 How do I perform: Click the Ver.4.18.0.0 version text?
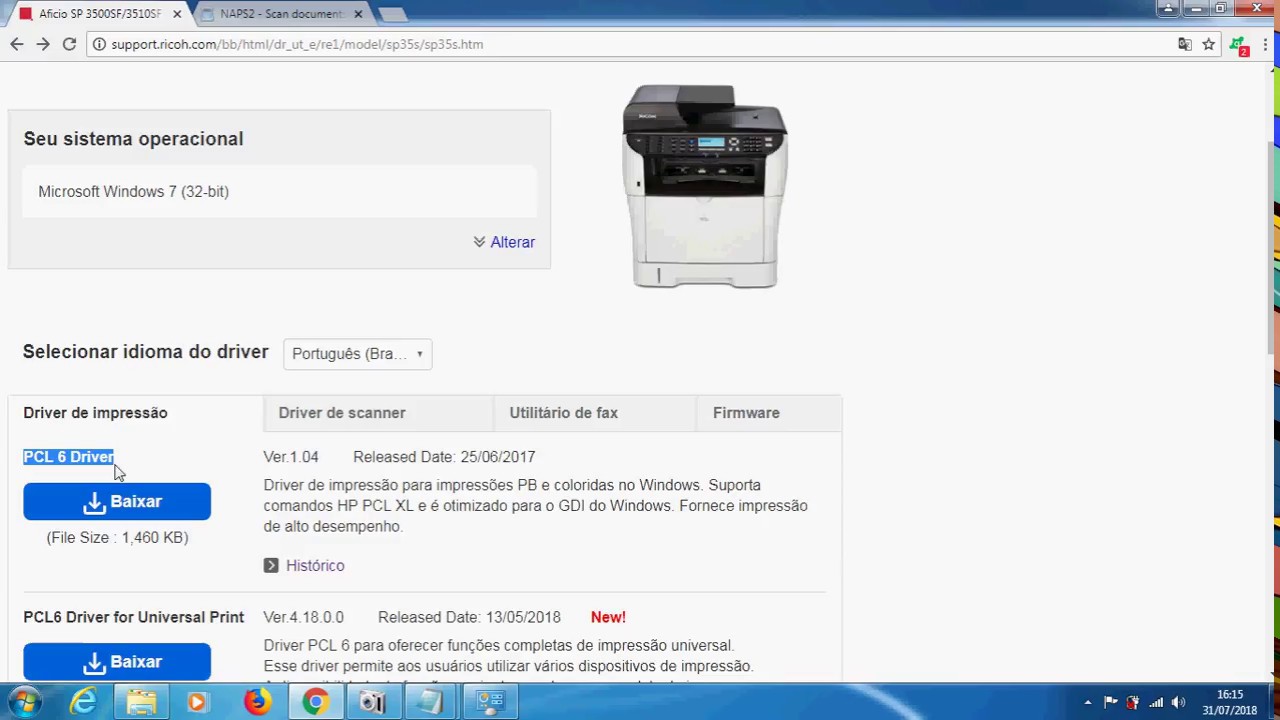[304, 617]
